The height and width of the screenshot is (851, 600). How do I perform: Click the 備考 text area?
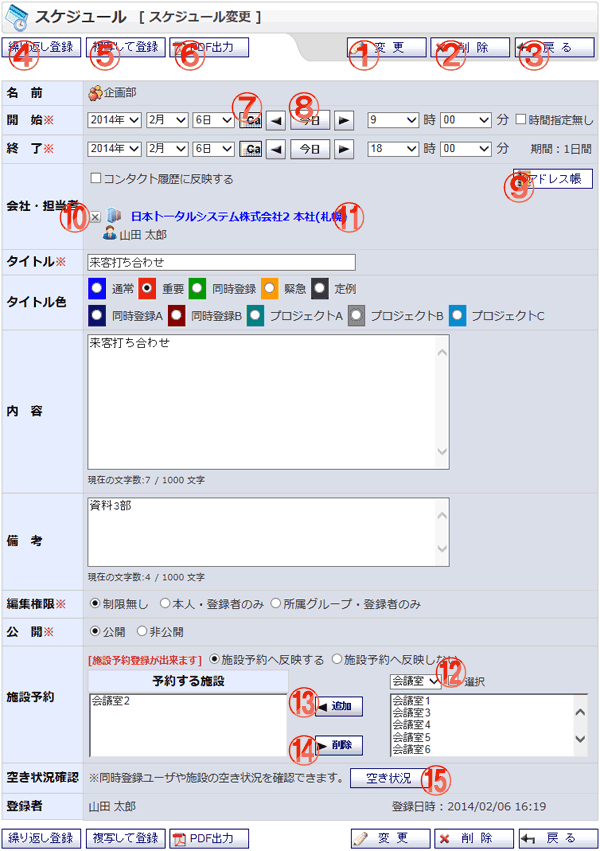click(268, 532)
